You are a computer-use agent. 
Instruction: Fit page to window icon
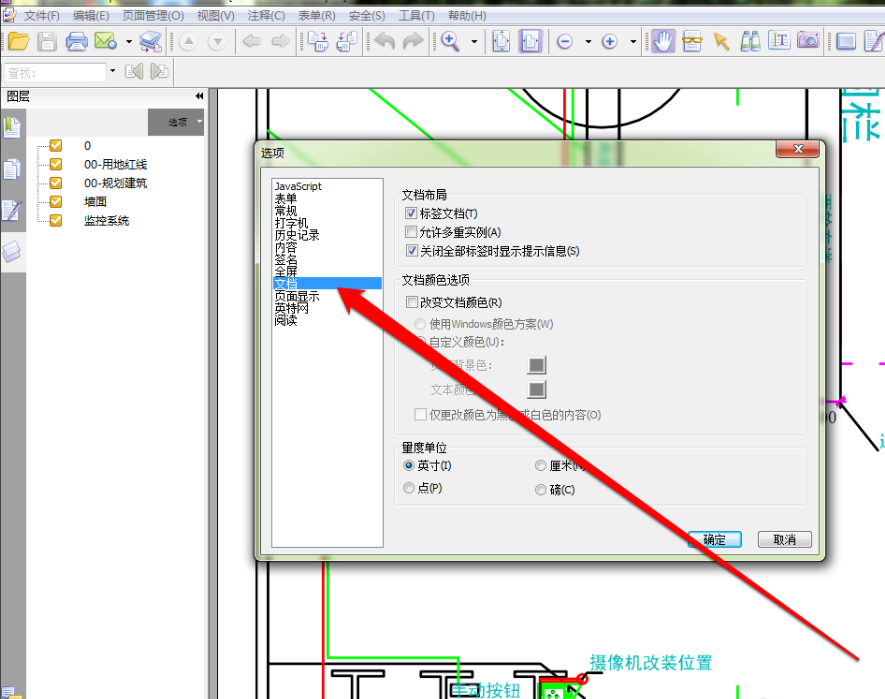(501, 41)
